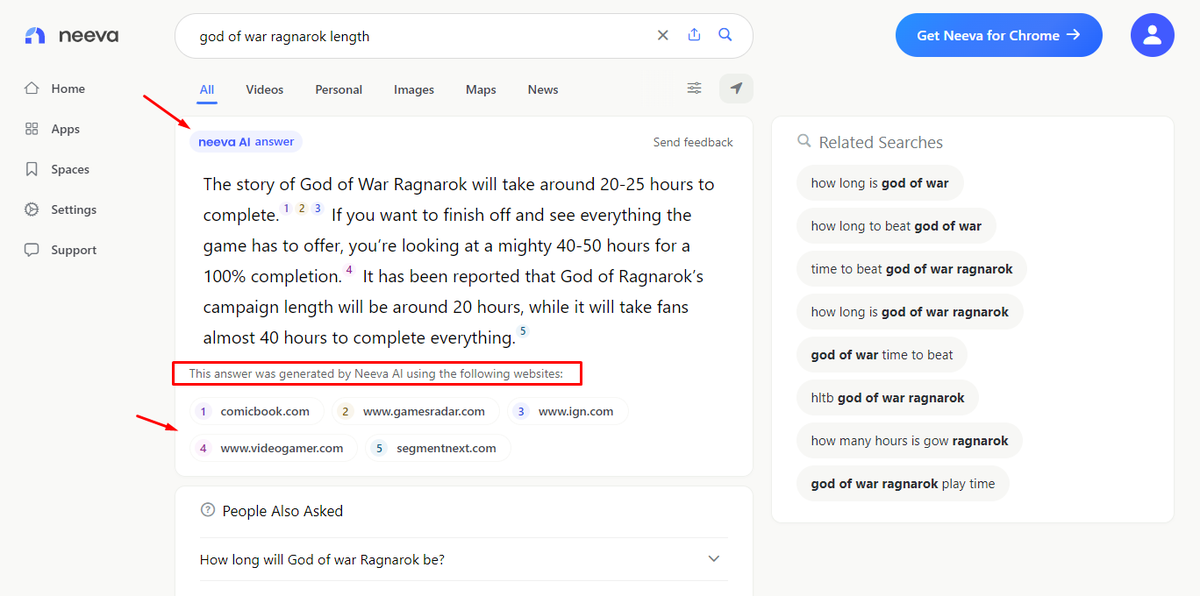This screenshot has height=596, width=1200.
Task: Open source www.videogamer.com
Action: click(273, 448)
